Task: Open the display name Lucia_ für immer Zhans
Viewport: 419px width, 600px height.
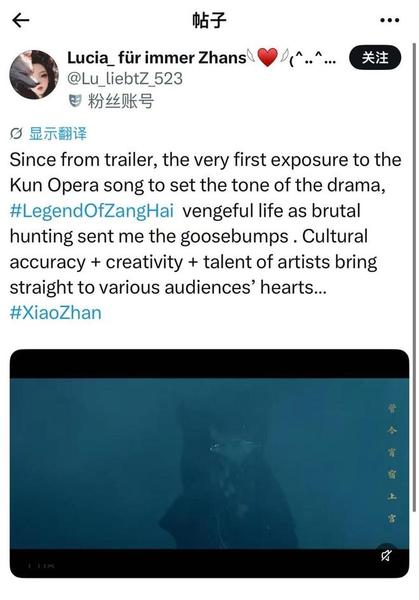Action: coord(157,58)
